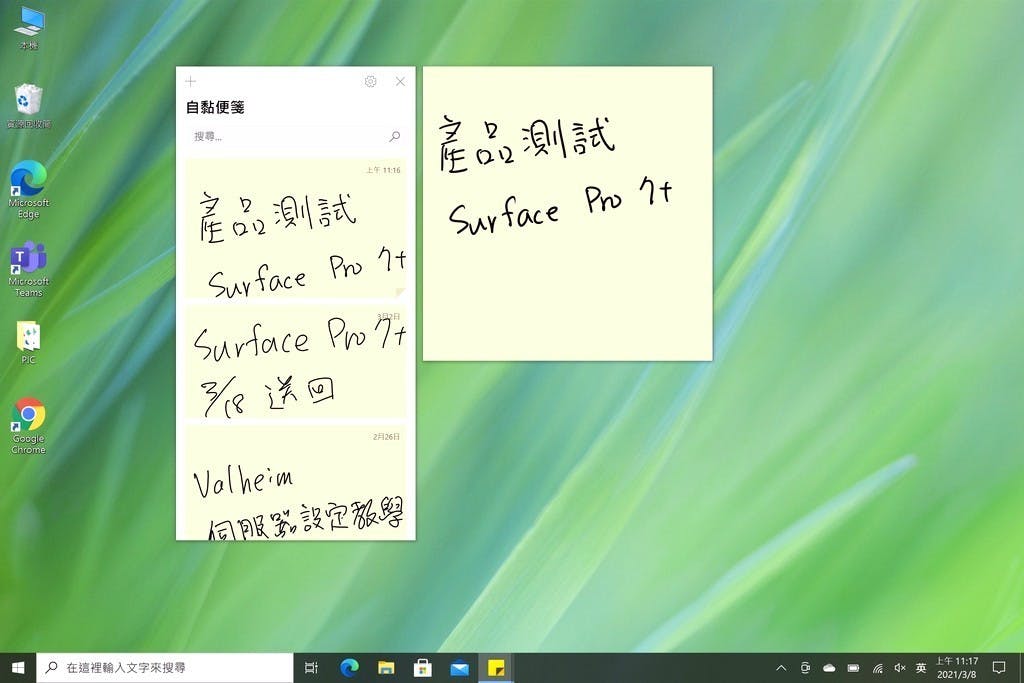Click the magnifier search icon in notes list
This screenshot has height=683, width=1024.
[394, 136]
